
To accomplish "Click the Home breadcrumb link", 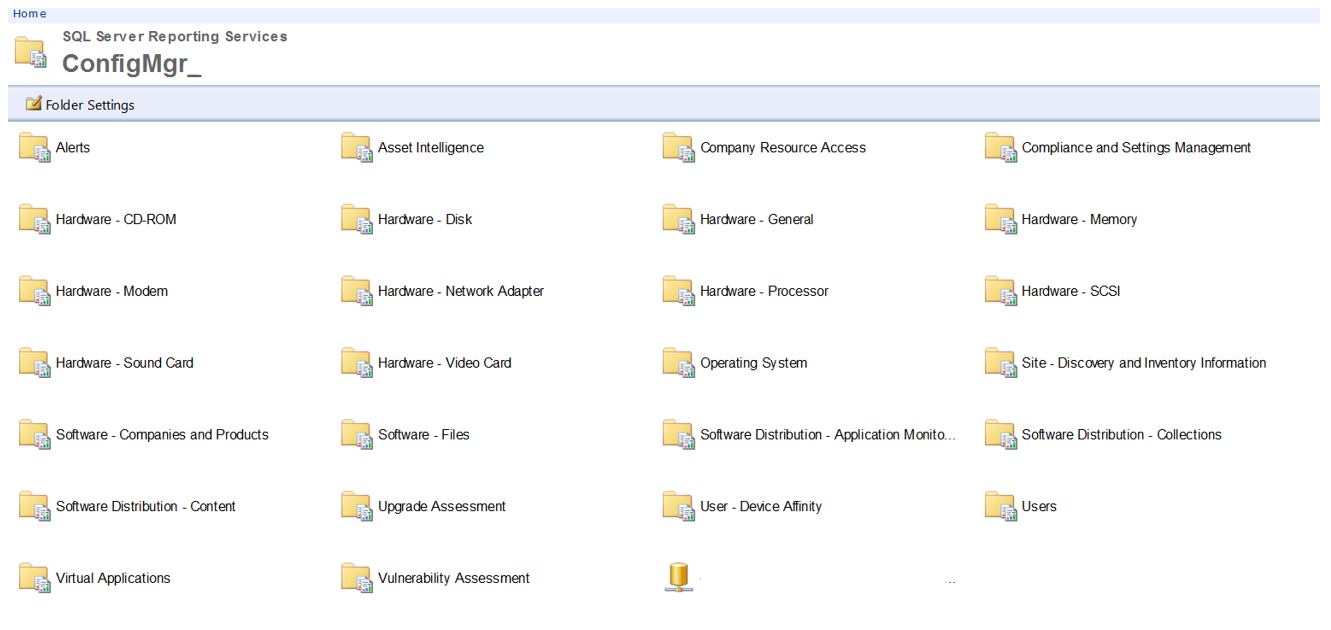I will coord(29,14).
